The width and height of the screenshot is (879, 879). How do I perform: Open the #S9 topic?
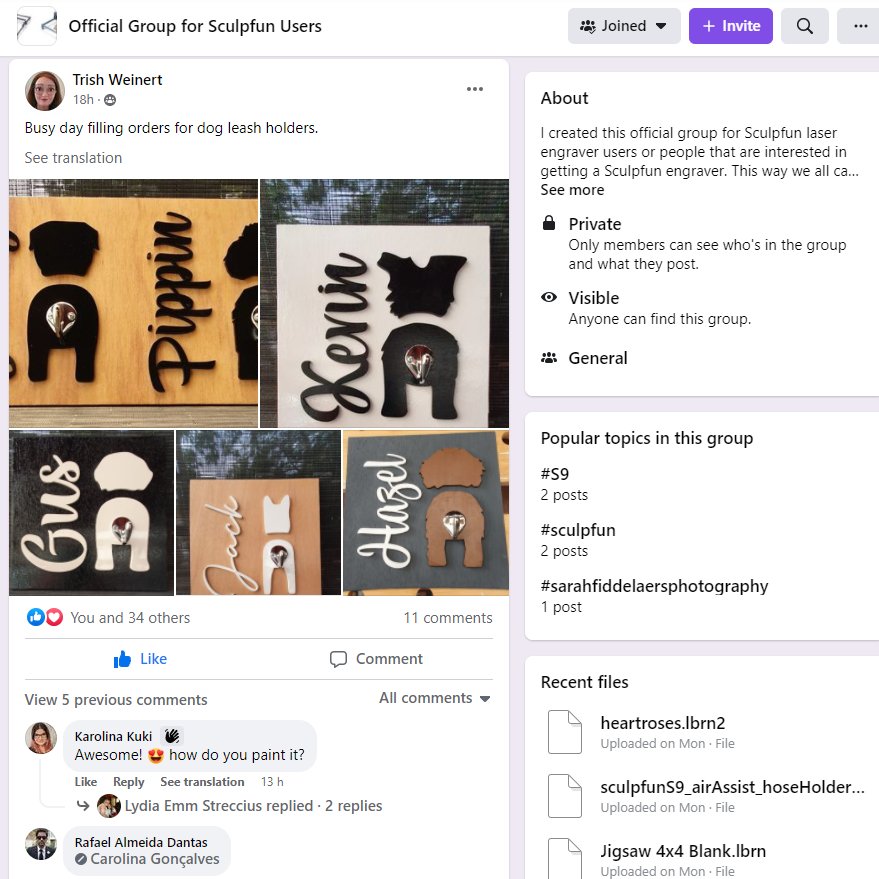click(x=554, y=474)
